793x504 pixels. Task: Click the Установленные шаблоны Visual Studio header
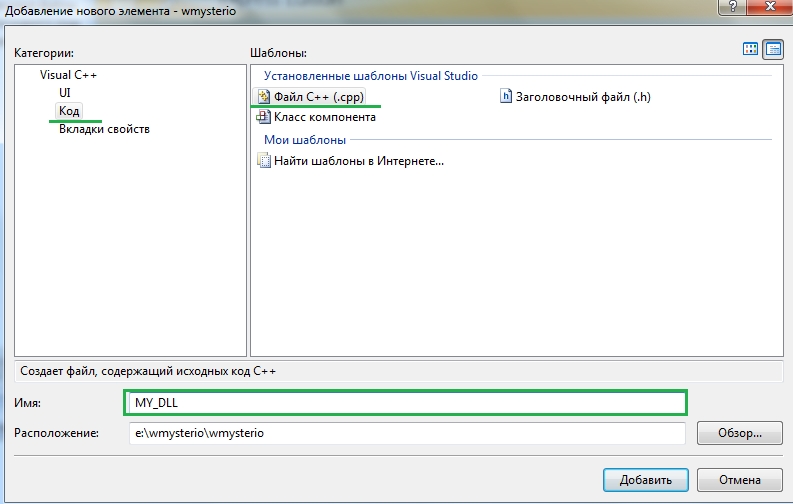[x=371, y=76]
